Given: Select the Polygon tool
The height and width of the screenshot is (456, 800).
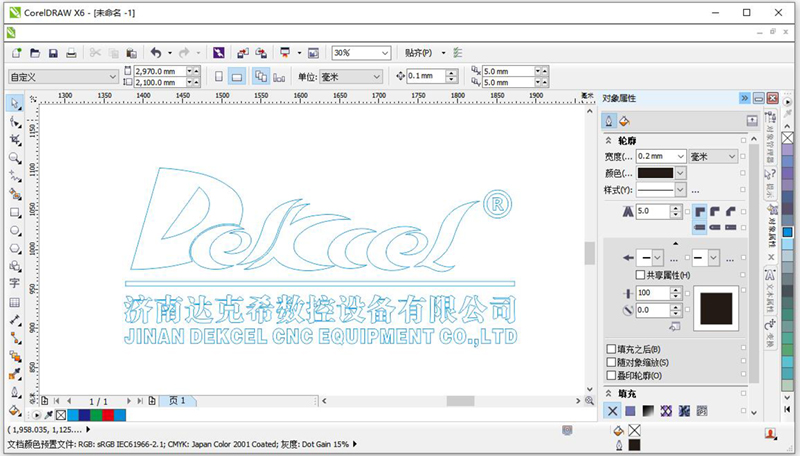Looking at the screenshot, I should (x=15, y=249).
